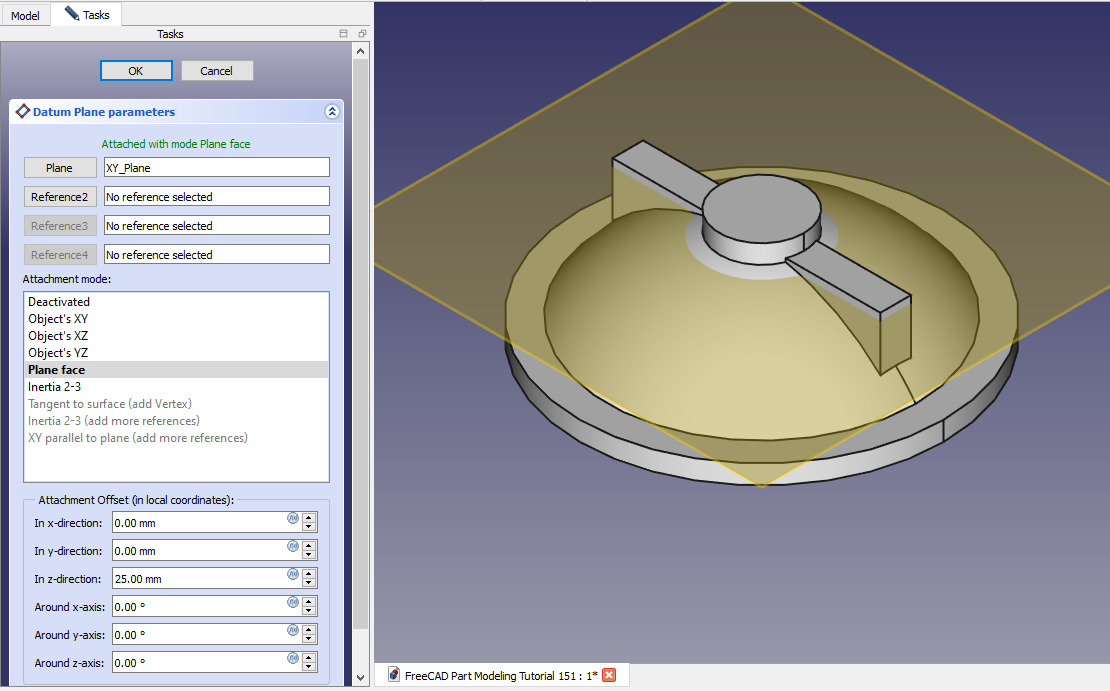Image resolution: width=1110 pixels, height=691 pixels.
Task: Open expression editor for Around y-axis
Action: pos(293,630)
